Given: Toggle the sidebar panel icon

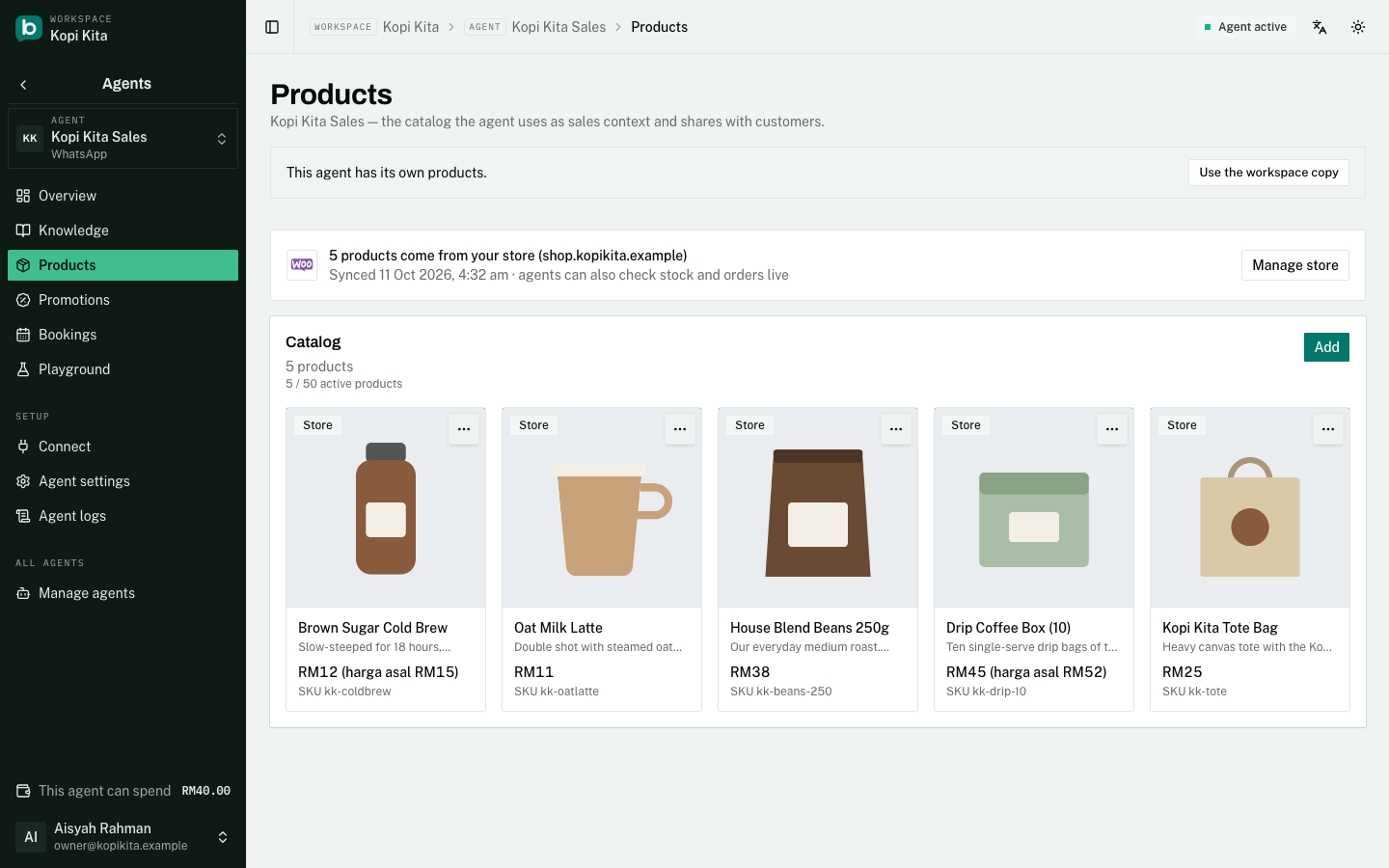Looking at the screenshot, I should (272, 27).
